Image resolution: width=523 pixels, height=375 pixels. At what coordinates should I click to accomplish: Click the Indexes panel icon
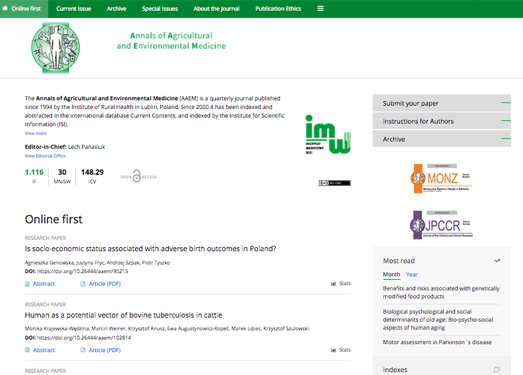click(497, 369)
